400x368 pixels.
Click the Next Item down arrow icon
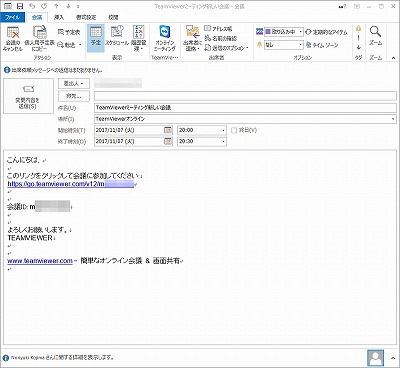click(68, 6)
